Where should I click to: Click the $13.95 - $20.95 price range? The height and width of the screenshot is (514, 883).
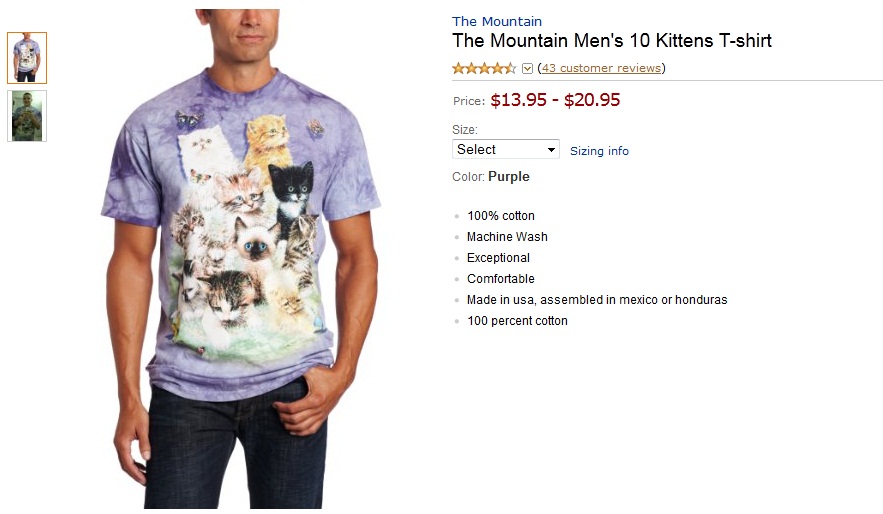click(x=555, y=100)
